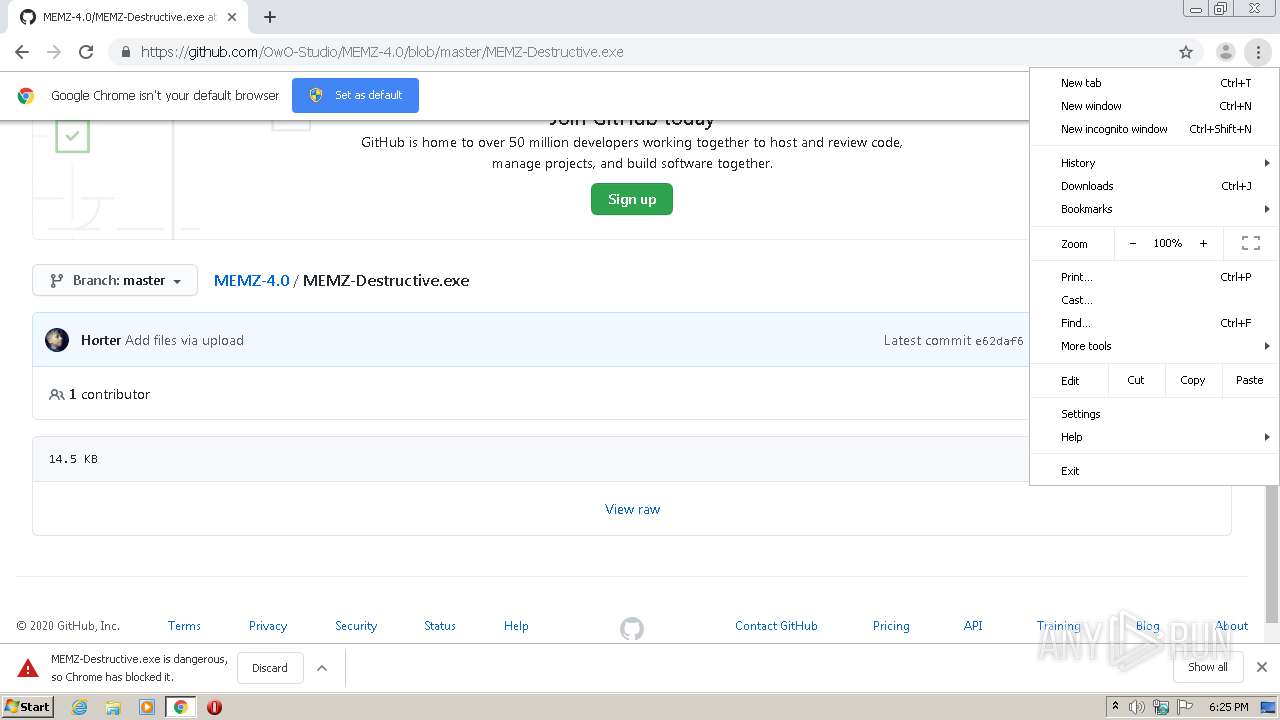Click the padlock site info icon
Screen dimensions: 1280x720
coord(125,52)
